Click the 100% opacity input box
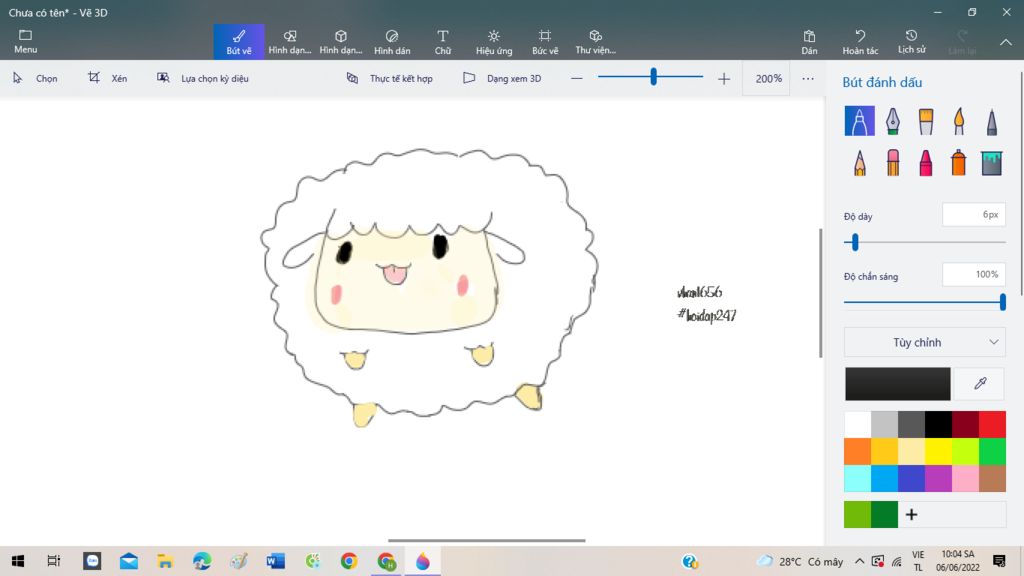Image resolution: width=1024 pixels, height=576 pixels. [974, 274]
